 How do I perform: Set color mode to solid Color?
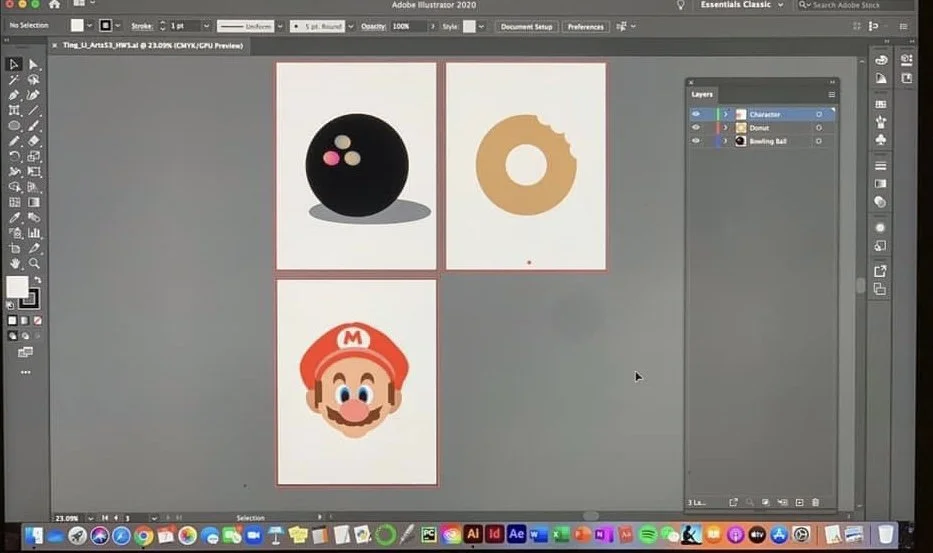point(12,321)
